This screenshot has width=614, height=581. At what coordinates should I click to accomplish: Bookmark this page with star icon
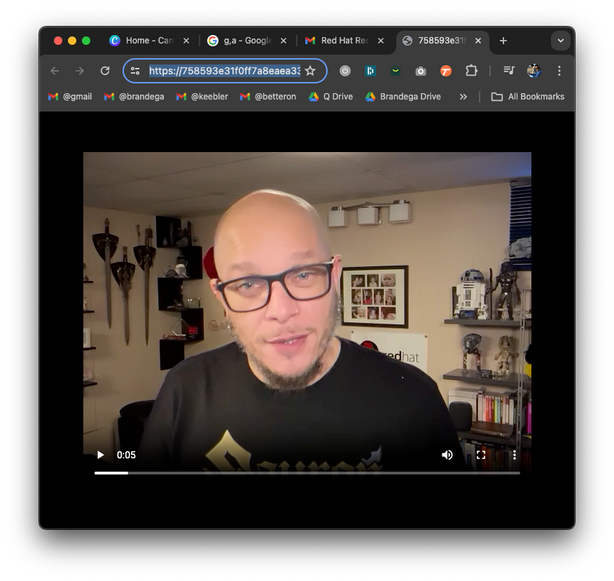pos(310,71)
